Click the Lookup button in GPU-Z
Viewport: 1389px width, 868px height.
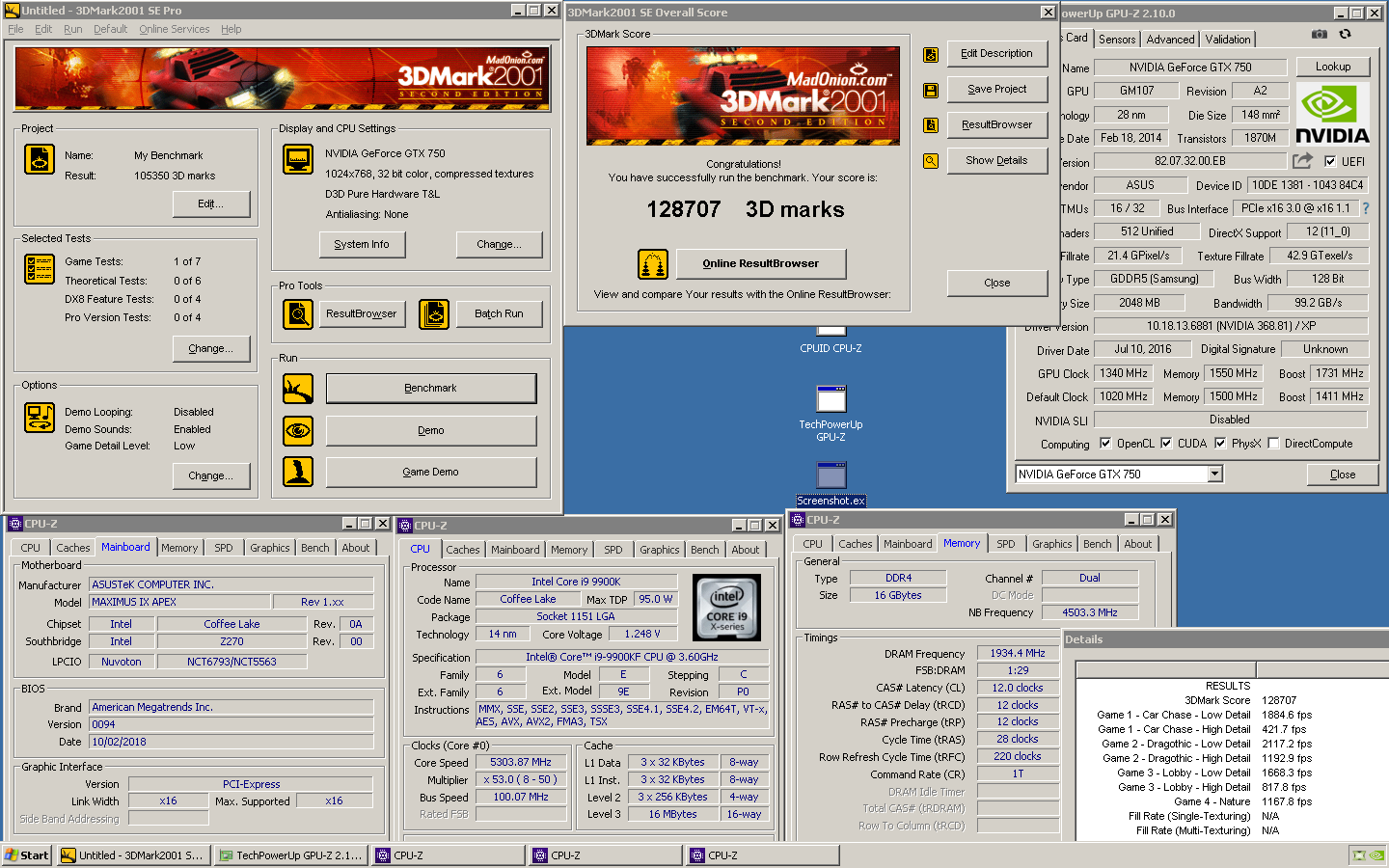coord(1333,67)
